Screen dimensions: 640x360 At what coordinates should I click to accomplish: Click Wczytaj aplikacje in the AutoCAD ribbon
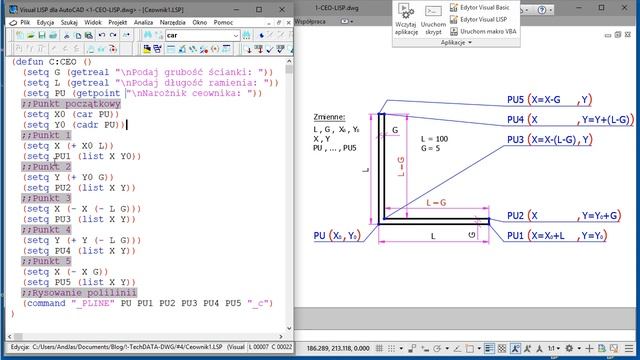pyautogui.click(x=406, y=20)
